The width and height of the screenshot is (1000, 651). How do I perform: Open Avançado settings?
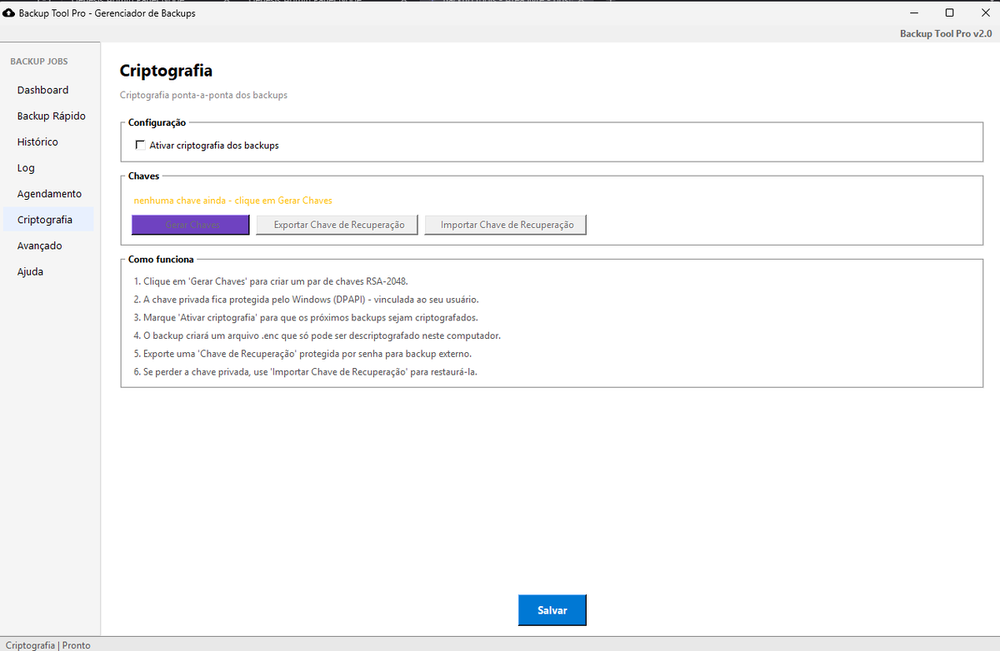tap(40, 246)
